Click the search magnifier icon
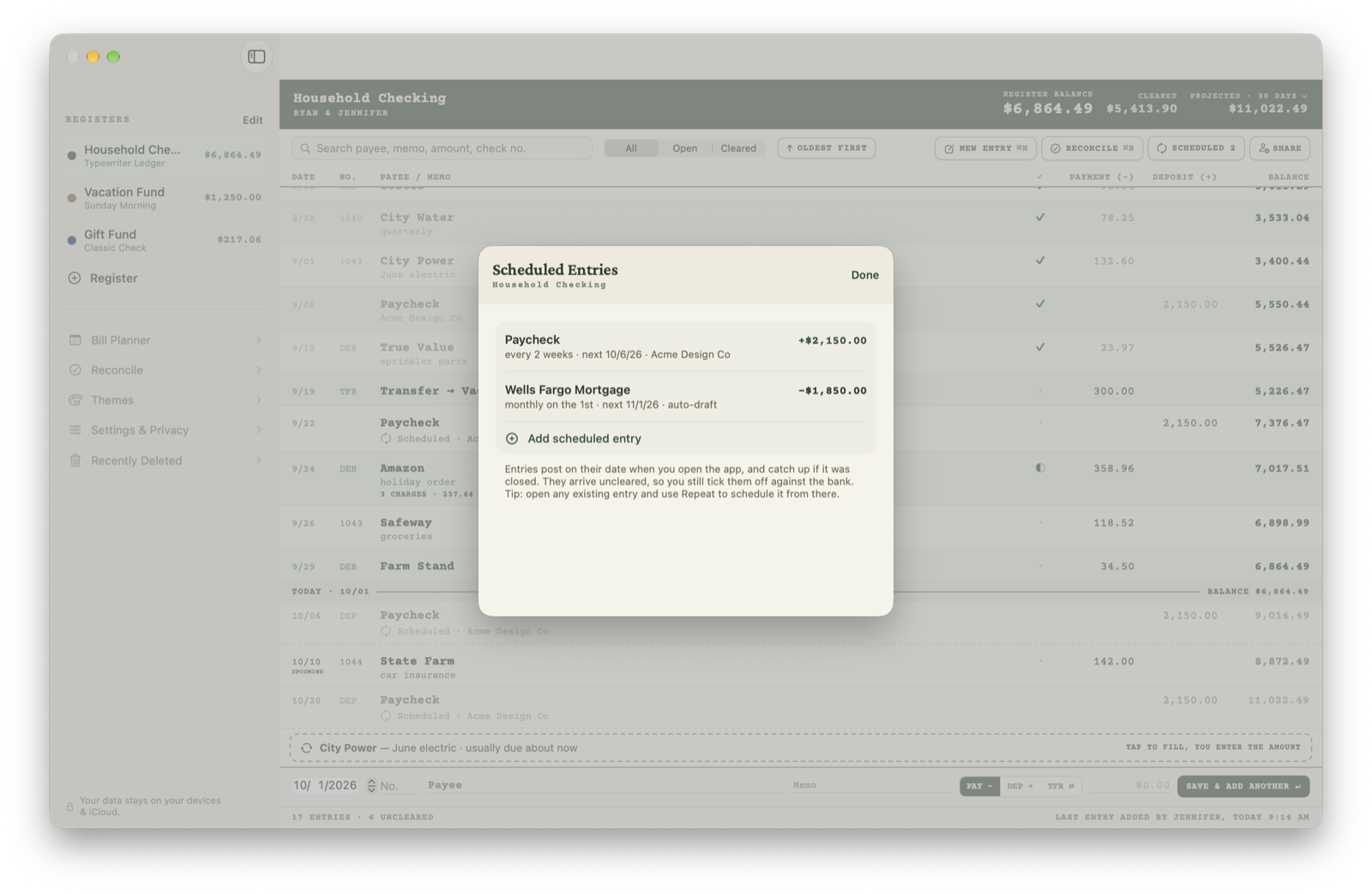This screenshot has height=894, width=1372. (x=305, y=148)
